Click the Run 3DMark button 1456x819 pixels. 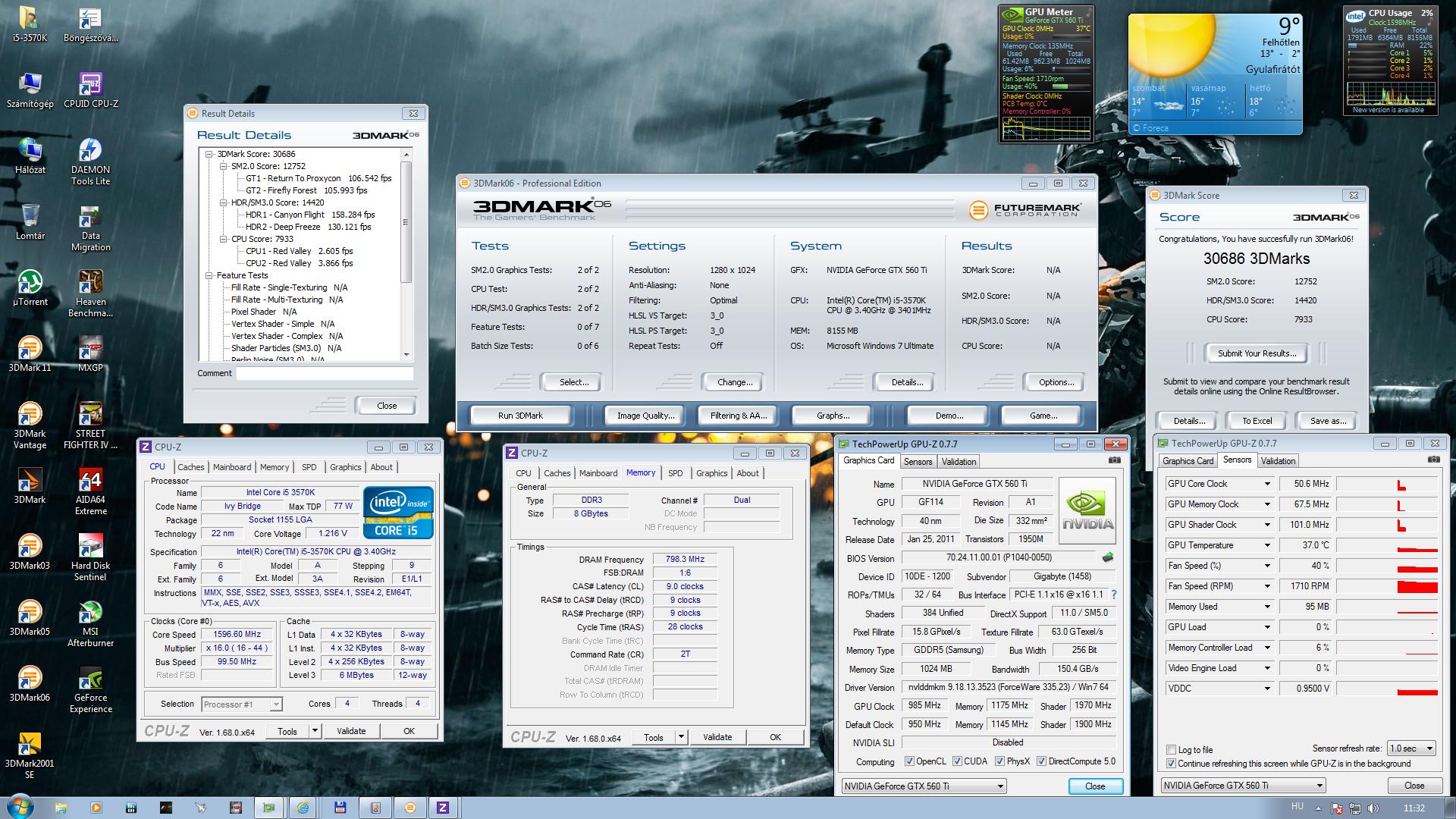520,416
